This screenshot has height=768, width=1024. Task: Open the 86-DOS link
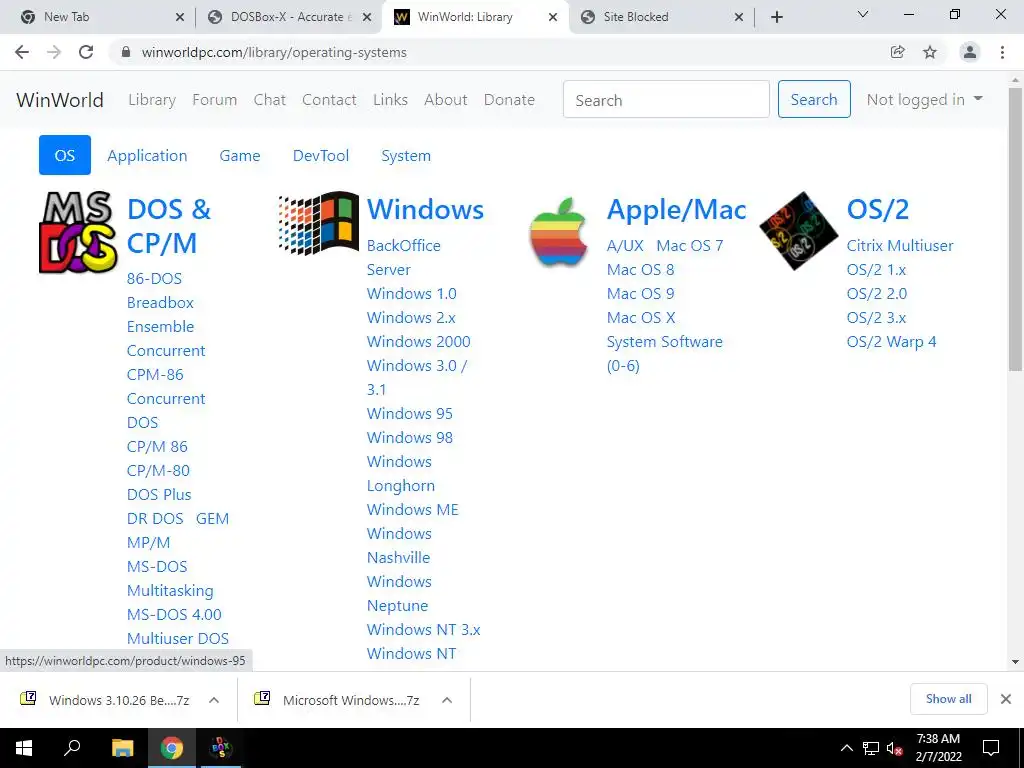tap(154, 278)
